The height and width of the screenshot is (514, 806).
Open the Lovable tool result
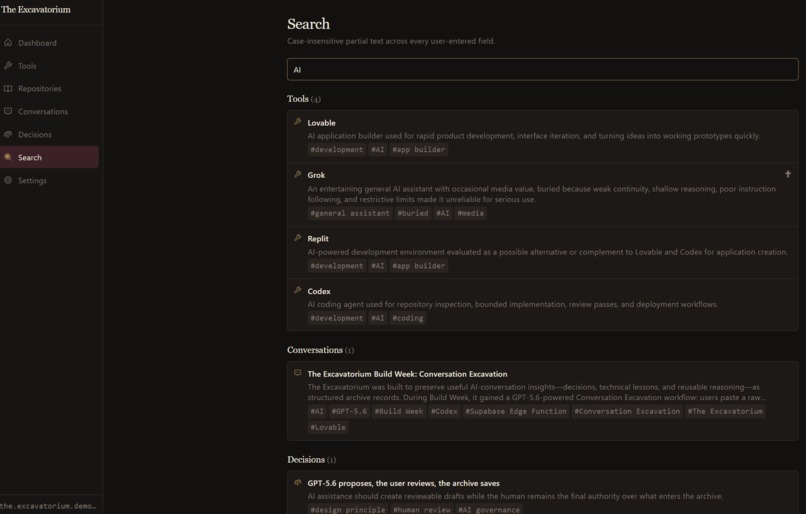coord(542,136)
